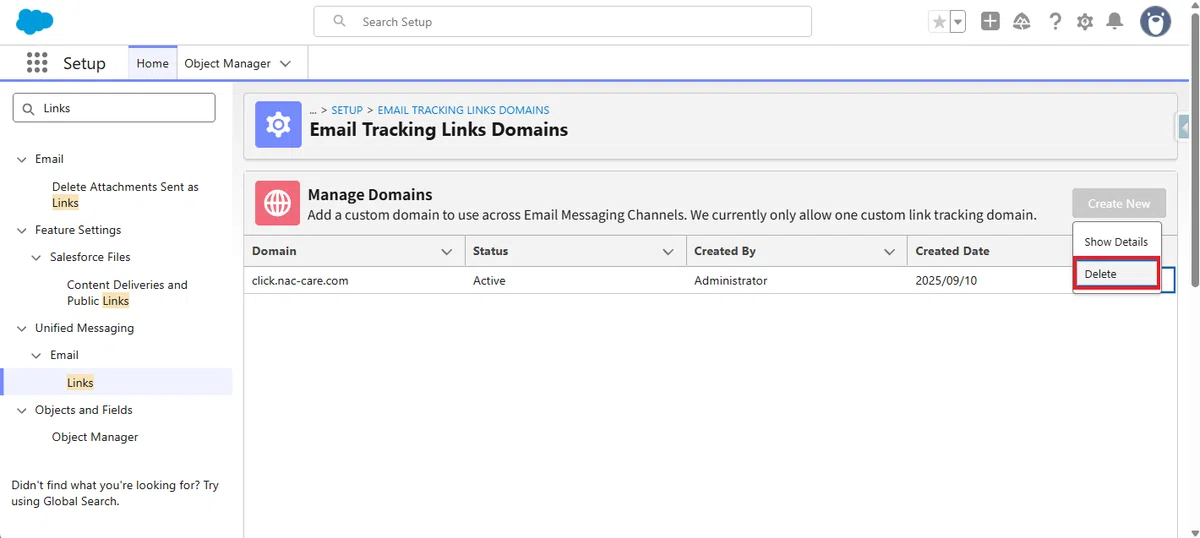The height and width of the screenshot is (538, 1200).
Task: Collapse the Feature Settings tree section
Action: coord(23,230)
